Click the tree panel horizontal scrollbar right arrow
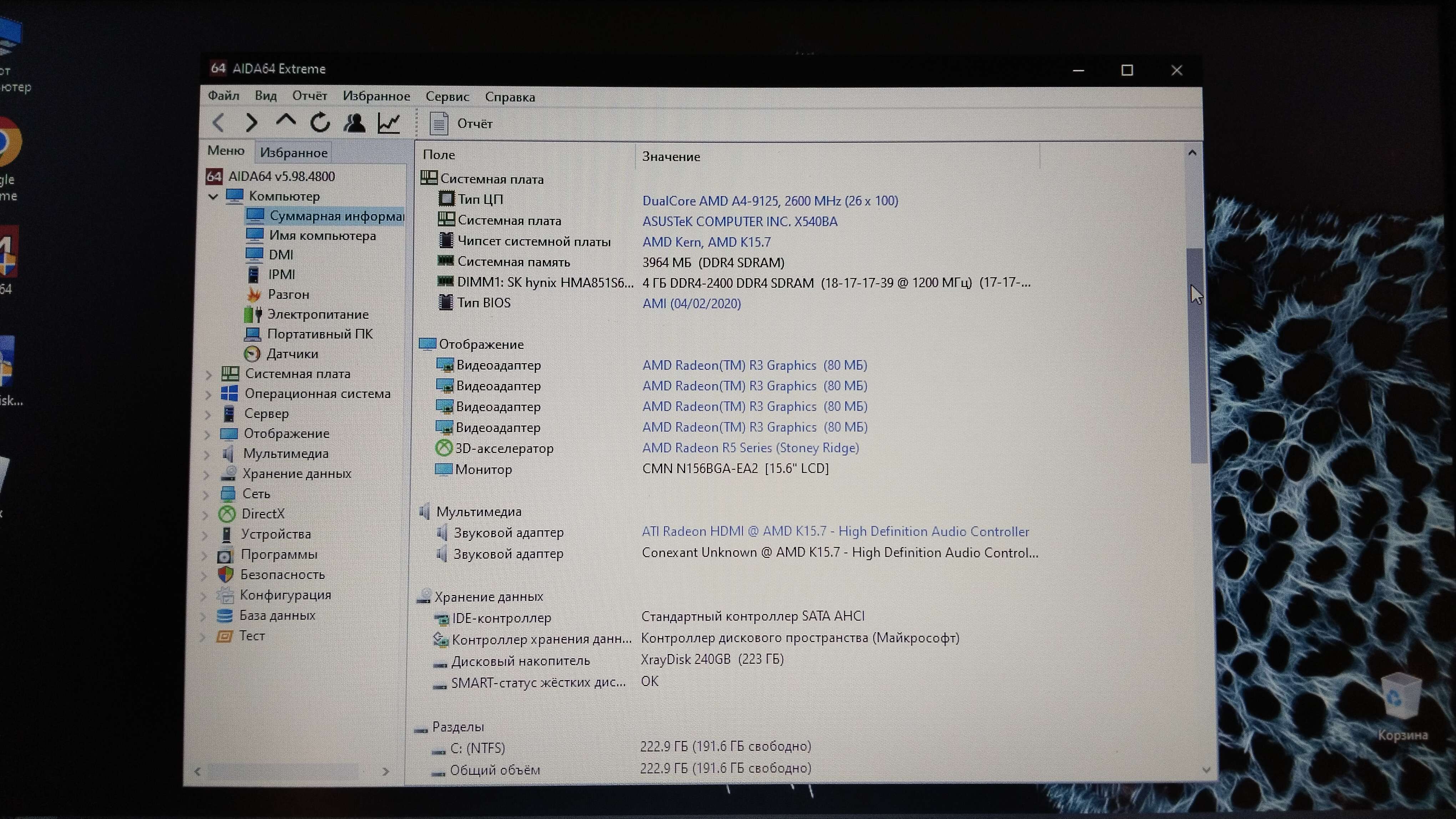 click(385, 771)
